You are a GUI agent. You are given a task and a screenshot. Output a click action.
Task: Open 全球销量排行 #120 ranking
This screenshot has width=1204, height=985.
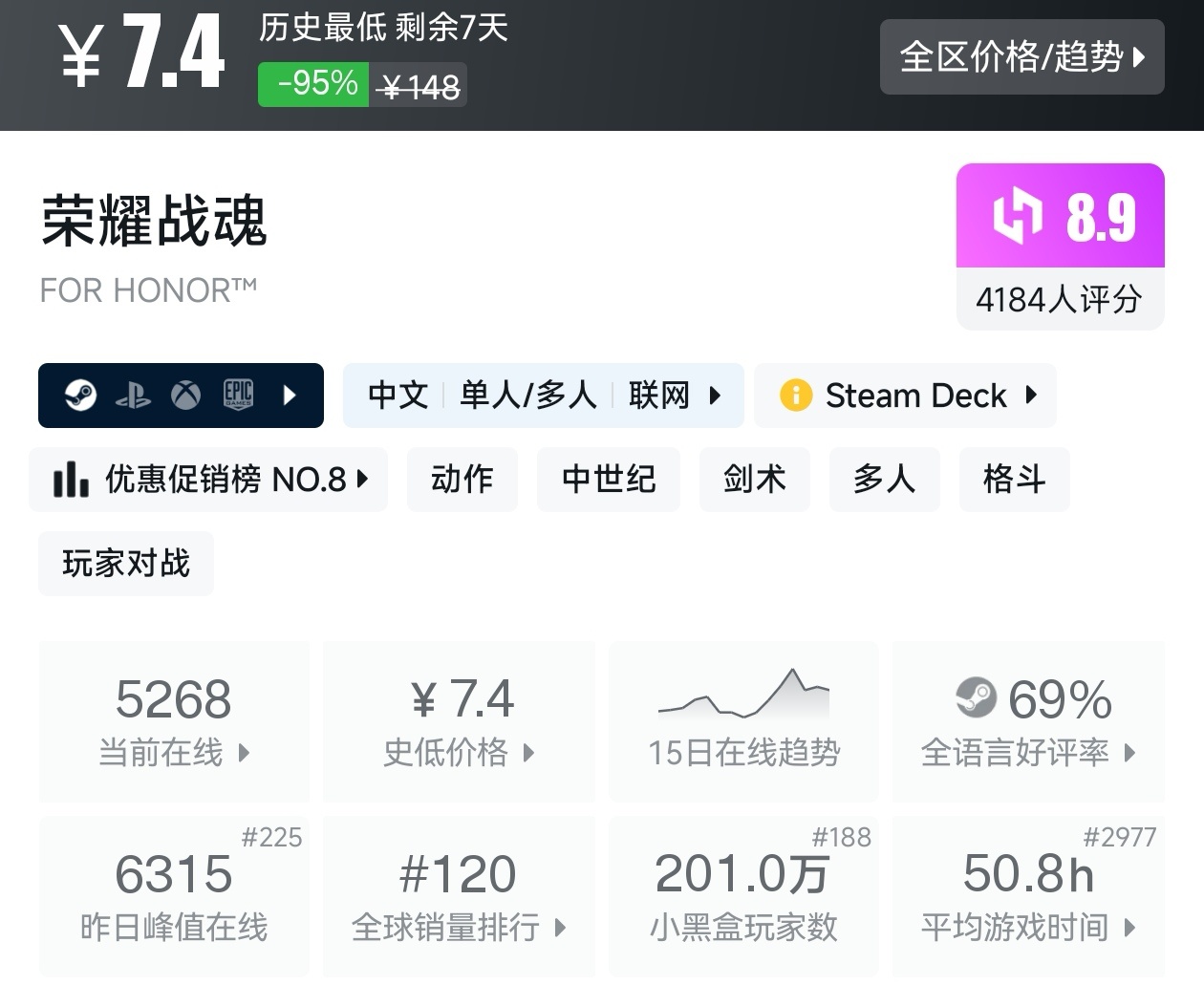click(459, 896)
